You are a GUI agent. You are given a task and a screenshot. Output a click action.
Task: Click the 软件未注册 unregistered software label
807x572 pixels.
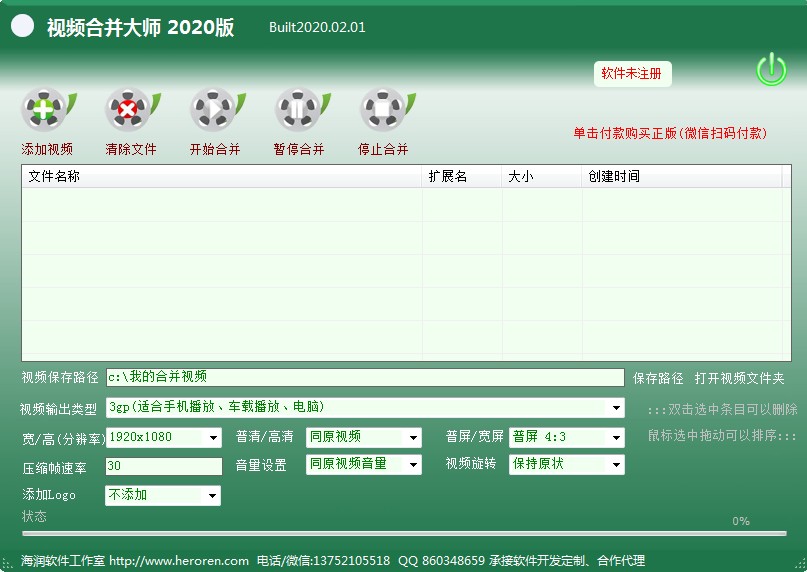[632, 74]
